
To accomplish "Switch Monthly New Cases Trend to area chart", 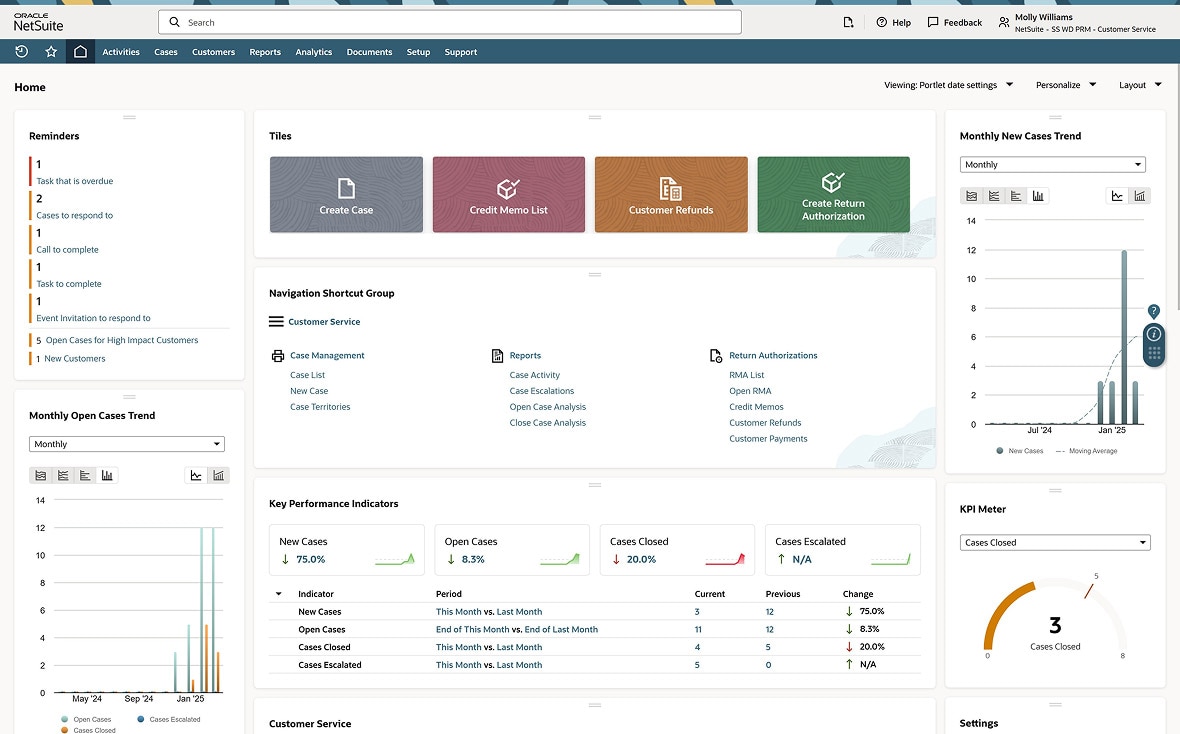I will (x=970, y=196).
